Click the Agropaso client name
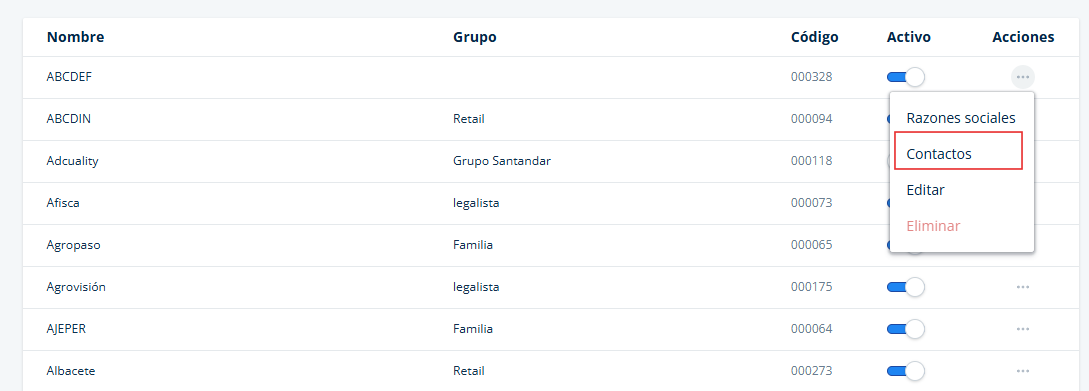The width and height of the screenshot is (1089, 391). [x=74, y=244]
